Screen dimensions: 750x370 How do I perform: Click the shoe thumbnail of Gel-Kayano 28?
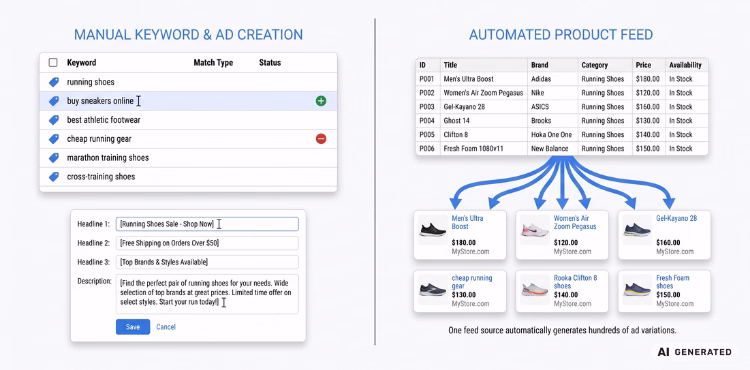[637, 230]
